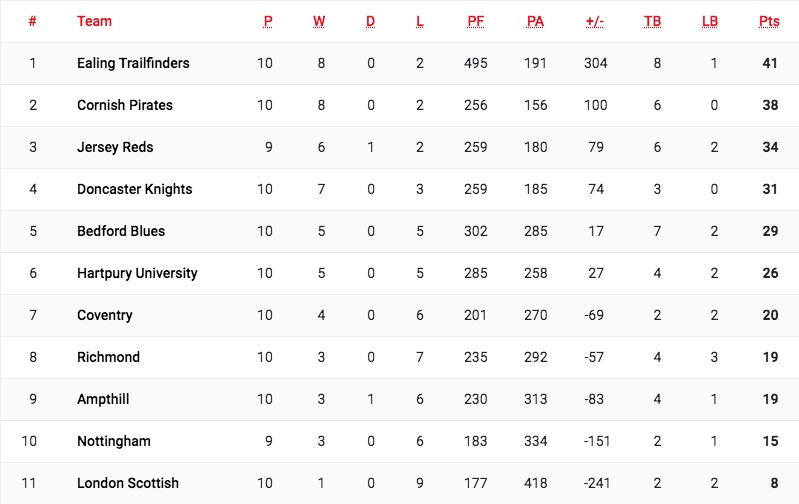
Task: Open the Cornish Pirates team entry
Action: pos(124,105)
